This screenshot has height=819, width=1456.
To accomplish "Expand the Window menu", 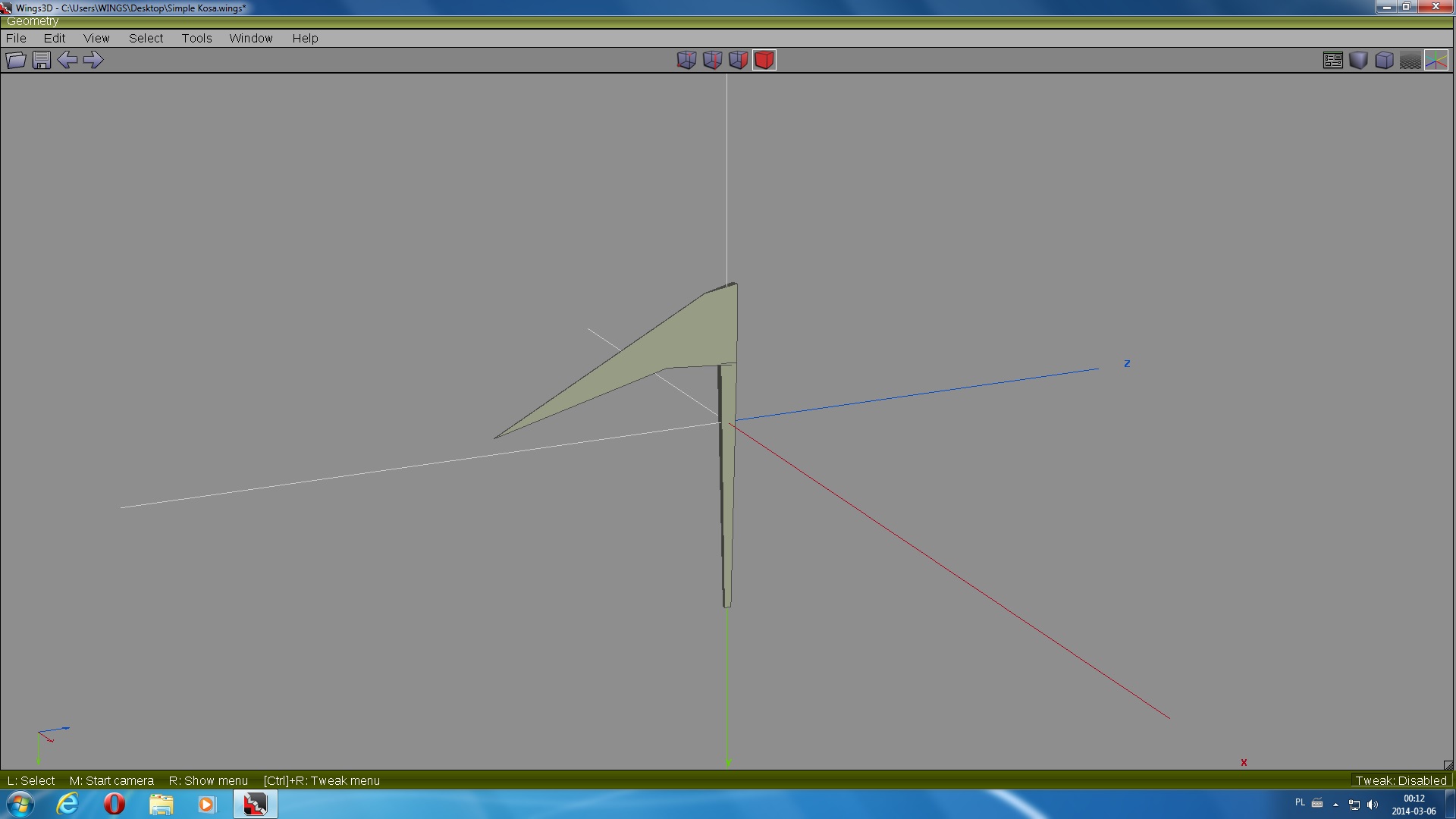I will pyautogui.click(x=250, y=38).
